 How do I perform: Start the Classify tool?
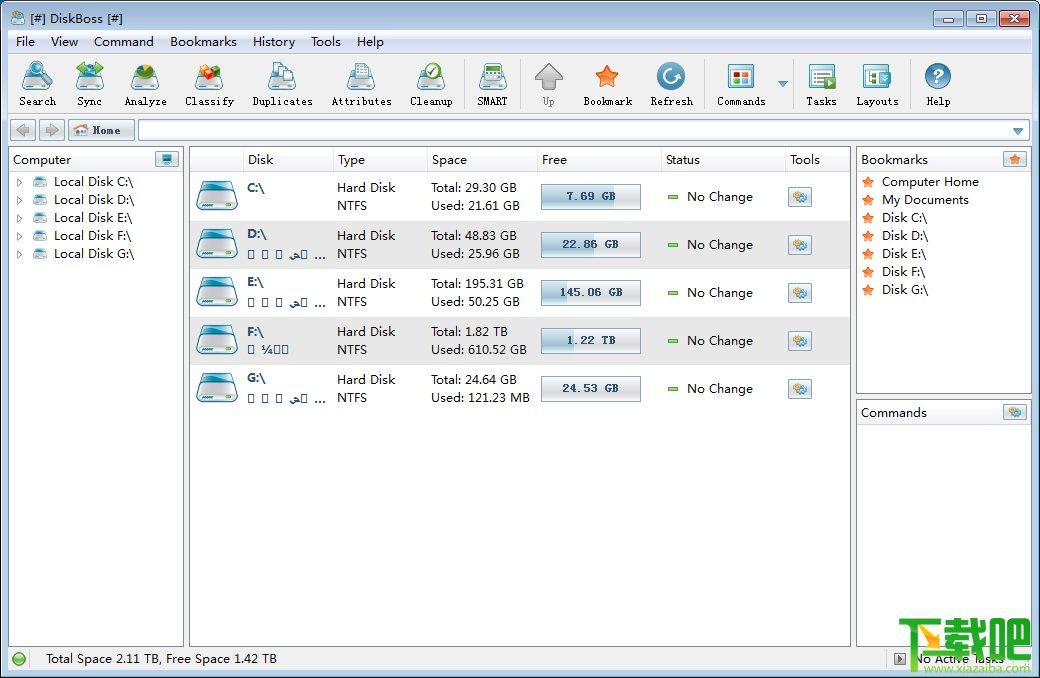click(210, 84)
